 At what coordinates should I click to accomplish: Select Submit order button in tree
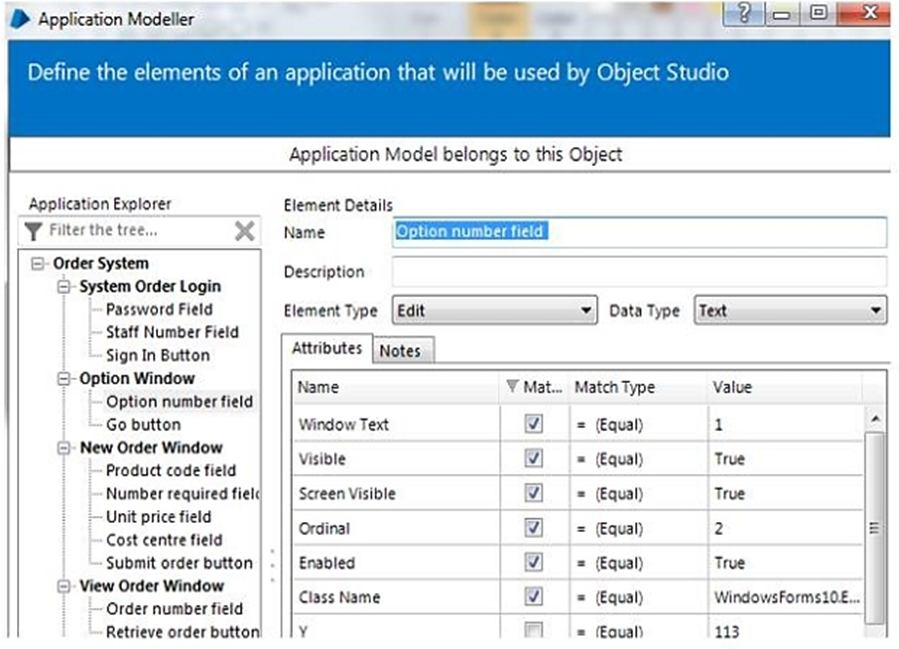click(x=179, y=563)
